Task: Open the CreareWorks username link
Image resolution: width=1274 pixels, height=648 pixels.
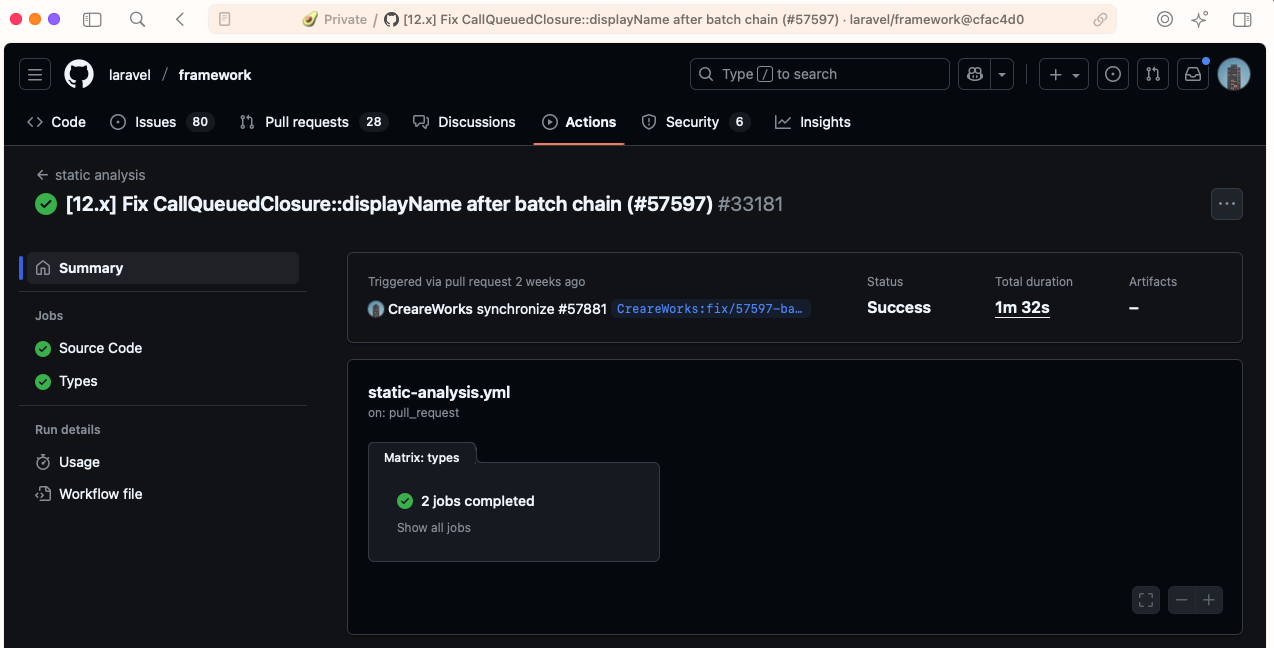Action: point(430,309)
